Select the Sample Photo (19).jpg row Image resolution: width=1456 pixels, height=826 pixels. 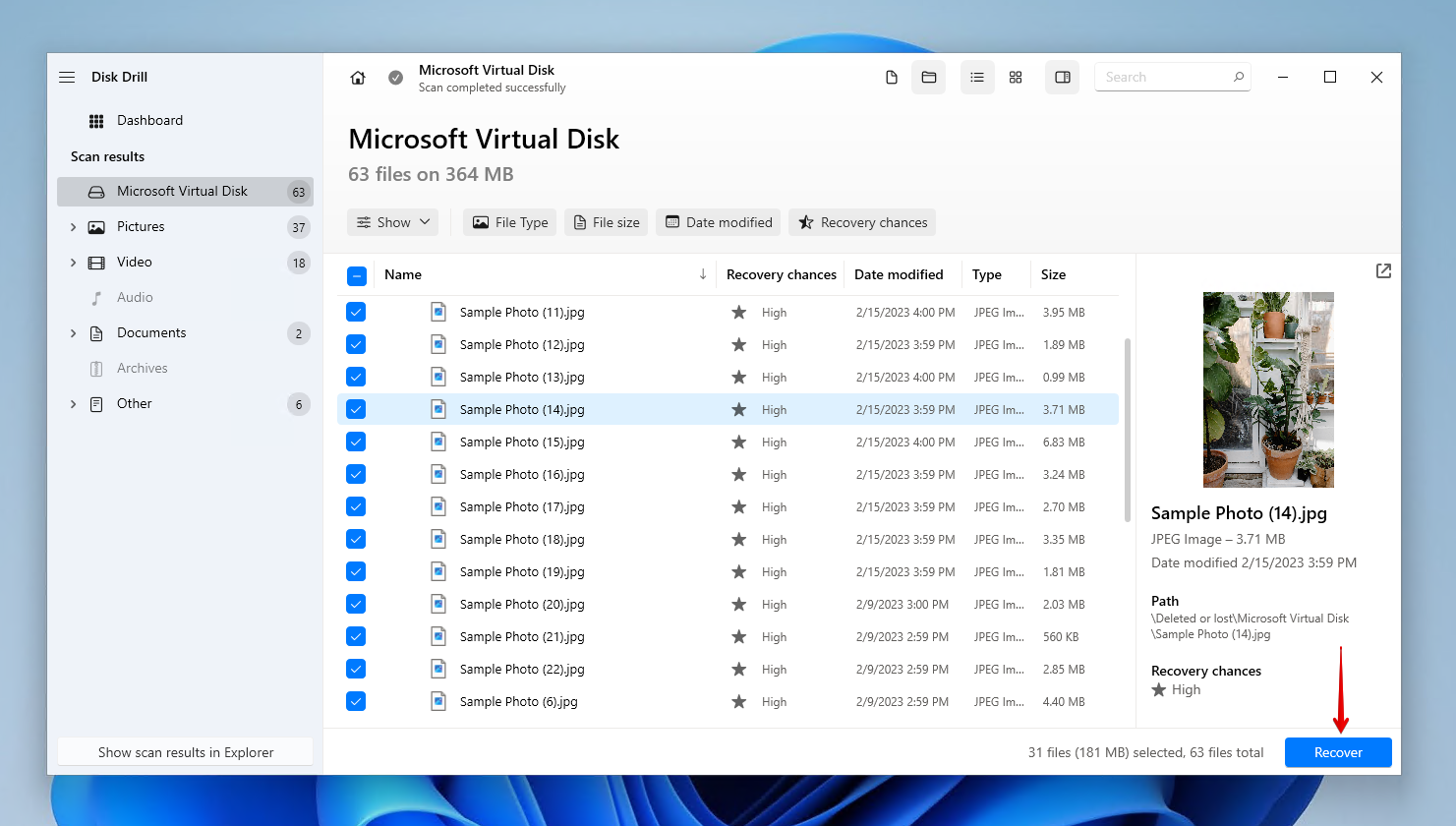[728, 571]
